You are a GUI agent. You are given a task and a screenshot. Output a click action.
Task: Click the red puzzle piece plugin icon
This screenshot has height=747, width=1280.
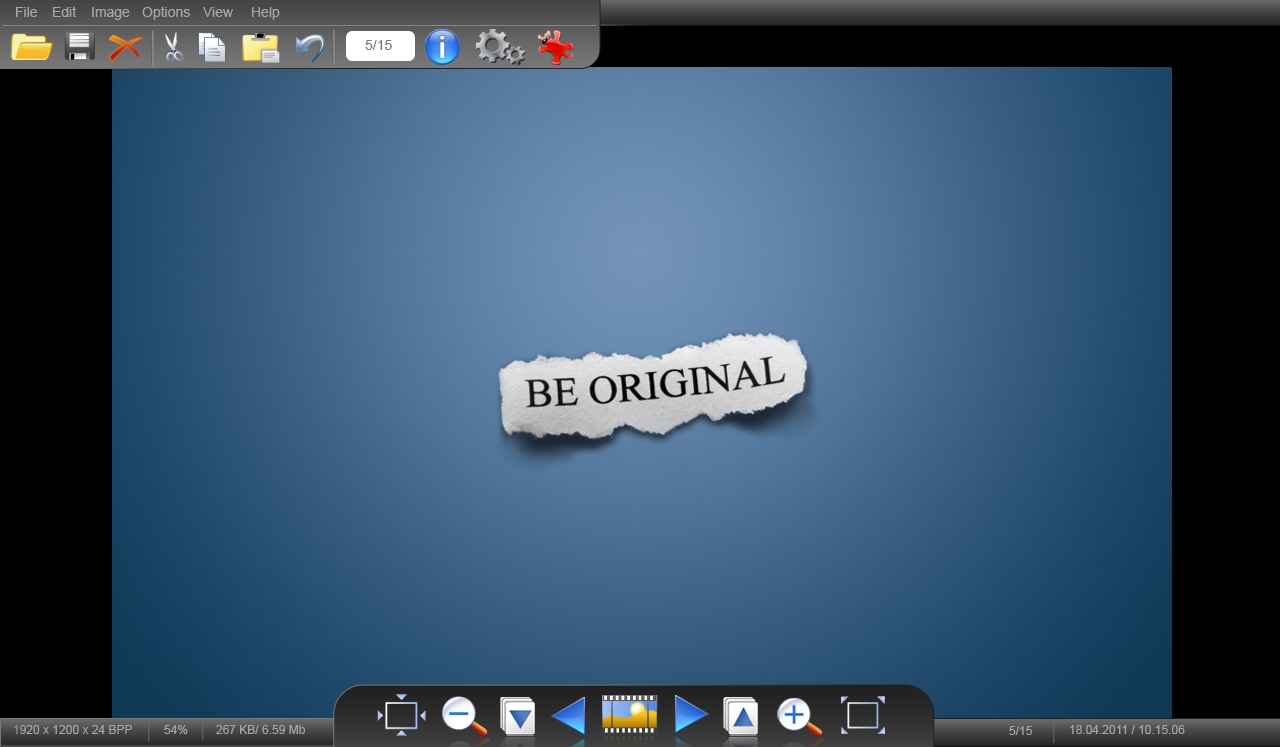click(555, 47)
